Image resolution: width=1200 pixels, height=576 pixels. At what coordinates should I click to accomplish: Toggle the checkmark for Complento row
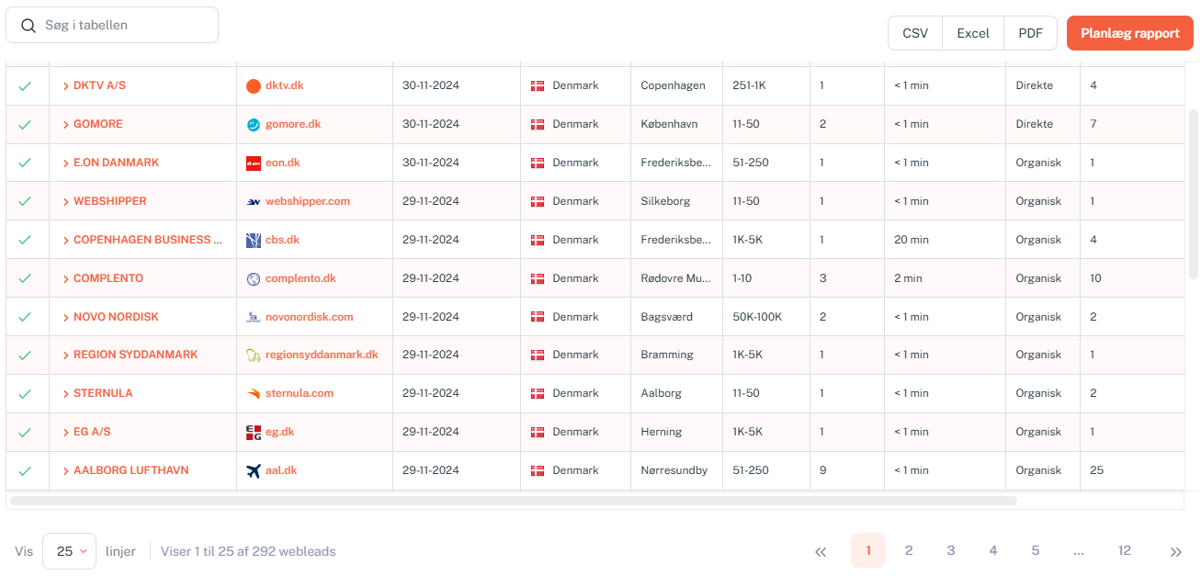25,279
